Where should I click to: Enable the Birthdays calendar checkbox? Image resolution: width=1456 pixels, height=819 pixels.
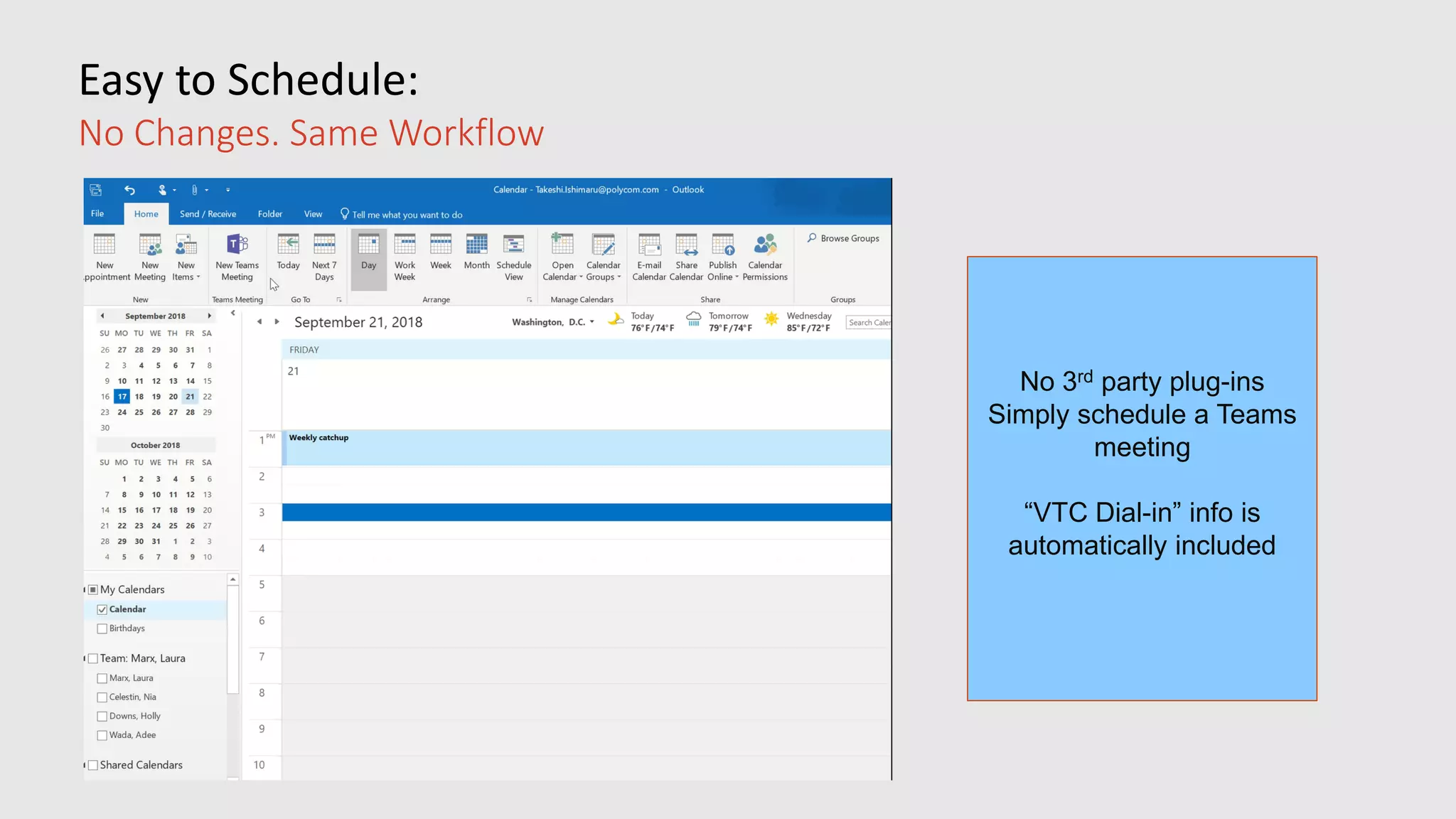(x=102, y=628)
